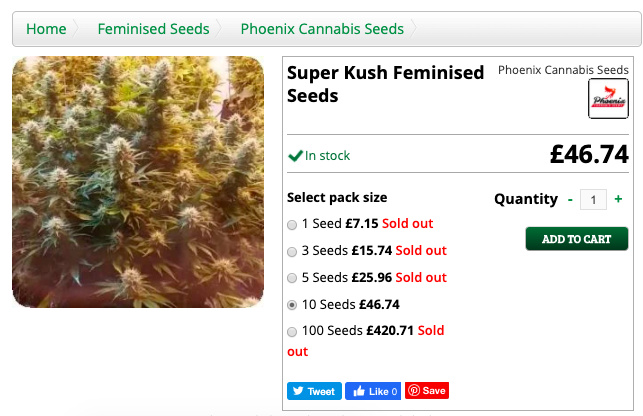This screenshot has width=643, height=416.
Task: Open the Feminised Seeds breadcrumb
Action: (x=153, y=29)
